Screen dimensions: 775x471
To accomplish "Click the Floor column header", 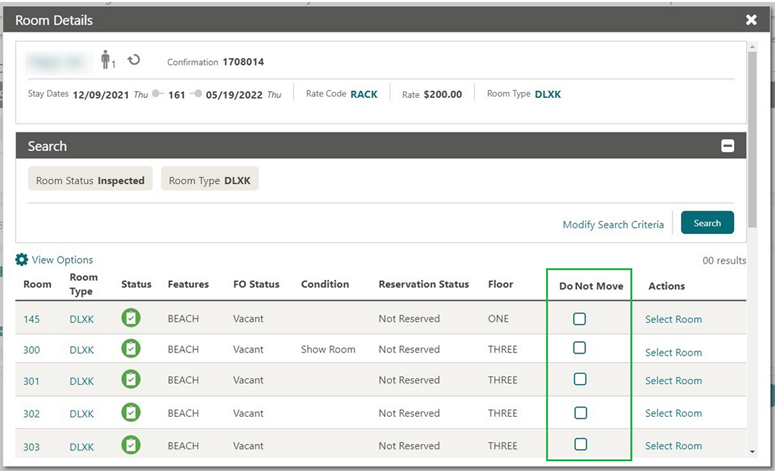I will (x=500, y=284).
